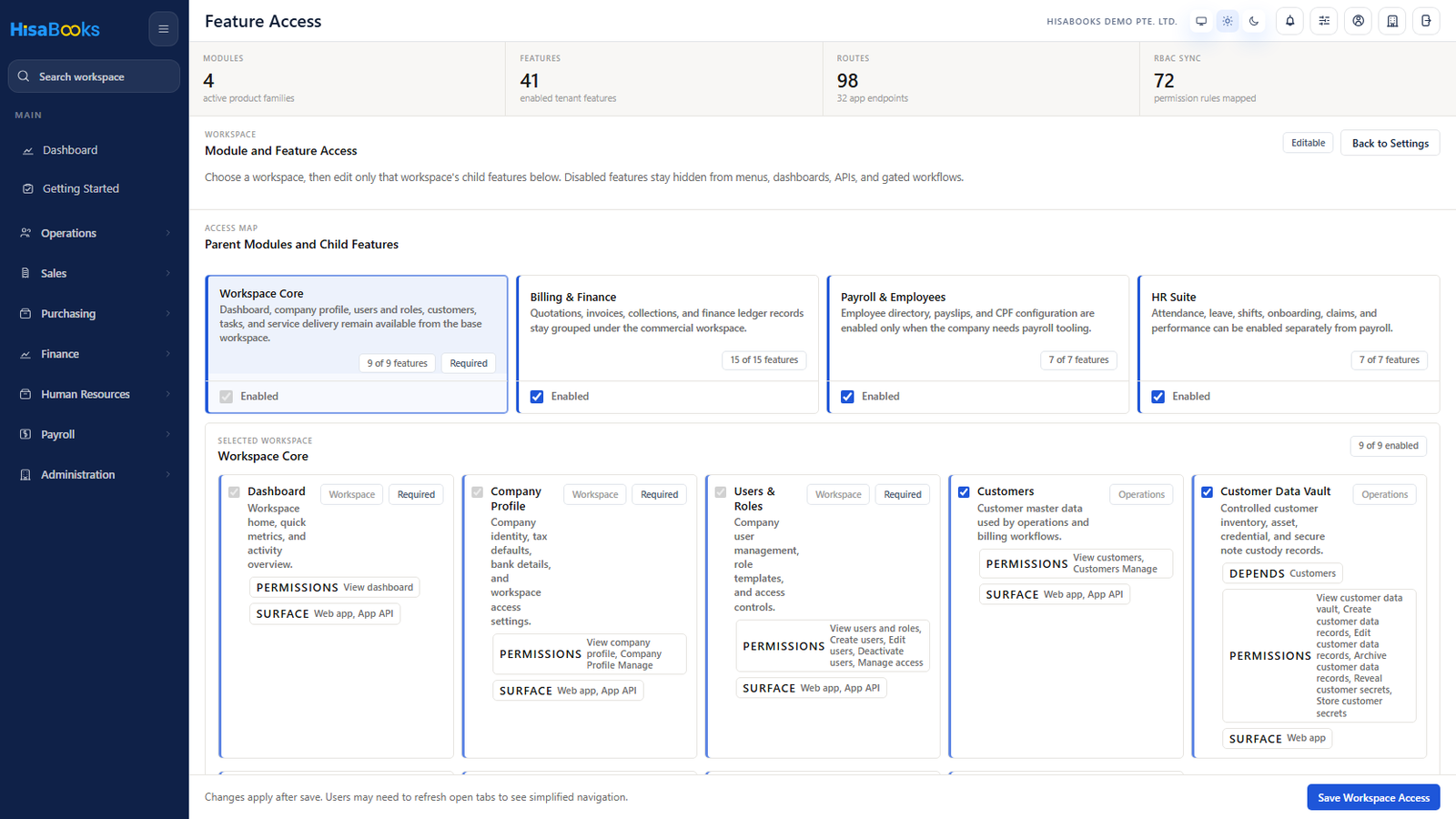Open the company building icon
Screen dimensions: 1456x819
click(1392, 21)
